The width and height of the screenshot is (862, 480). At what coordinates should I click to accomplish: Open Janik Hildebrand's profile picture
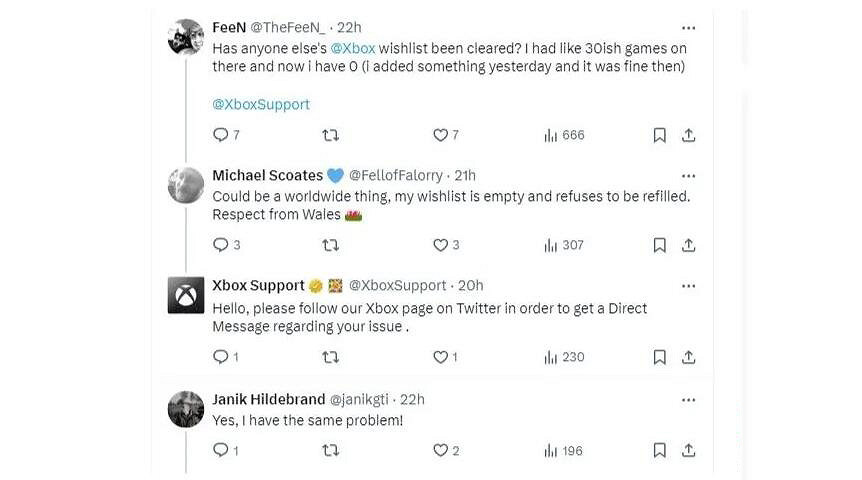tap(186, 409)
